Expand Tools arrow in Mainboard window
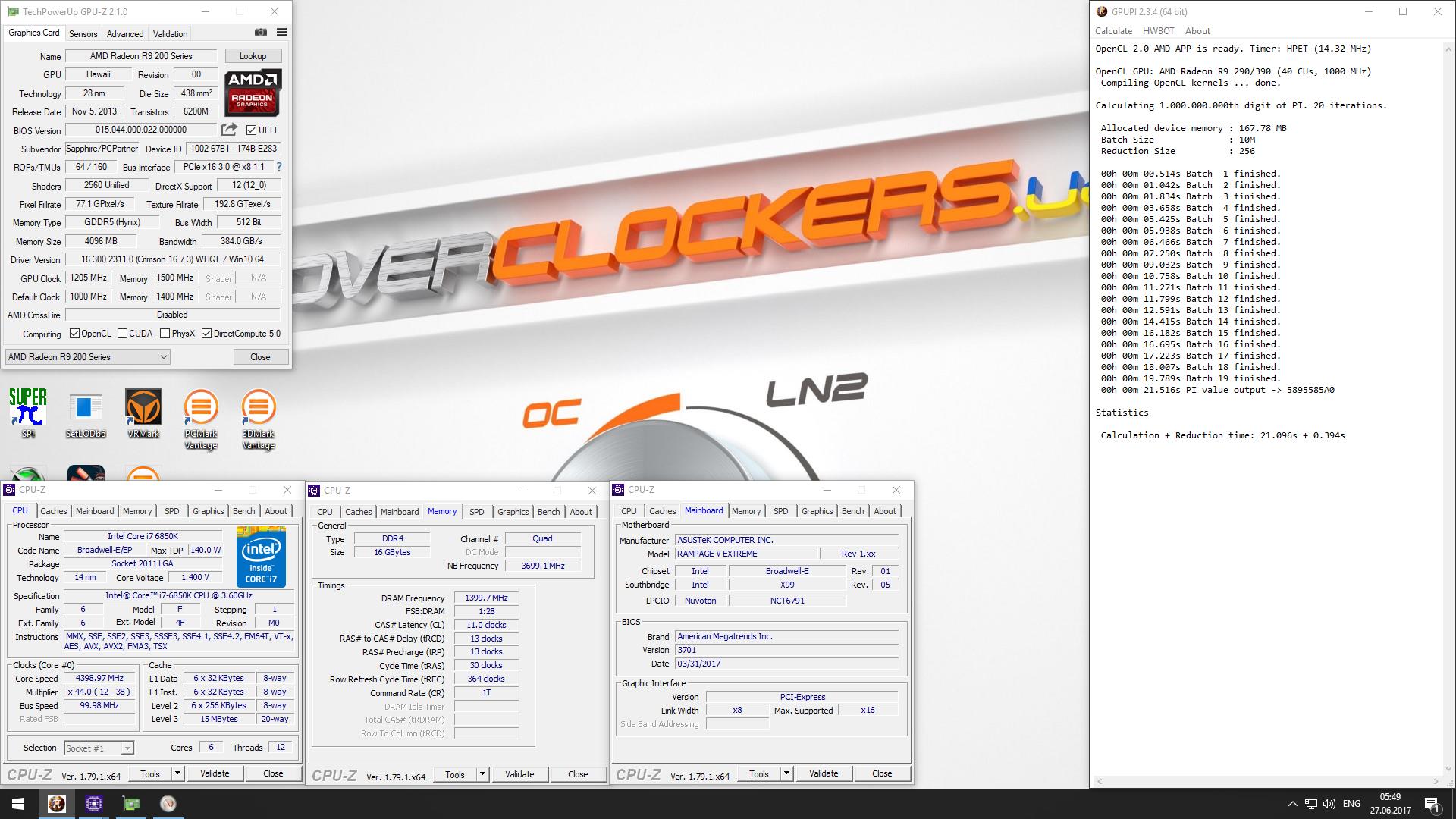 click(x=786, y=773)
